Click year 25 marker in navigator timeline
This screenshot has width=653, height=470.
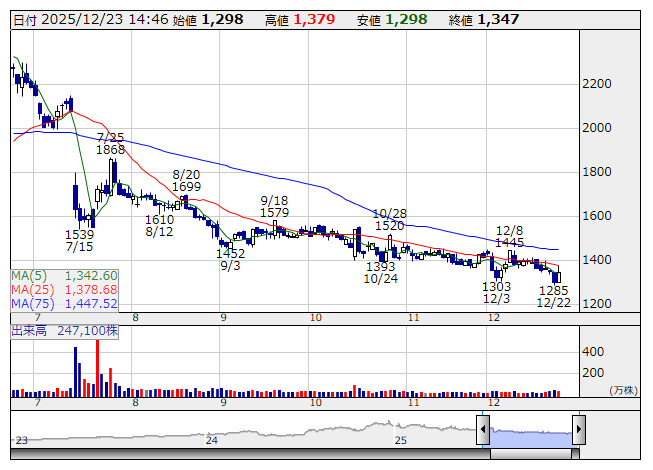click(401, 439)
